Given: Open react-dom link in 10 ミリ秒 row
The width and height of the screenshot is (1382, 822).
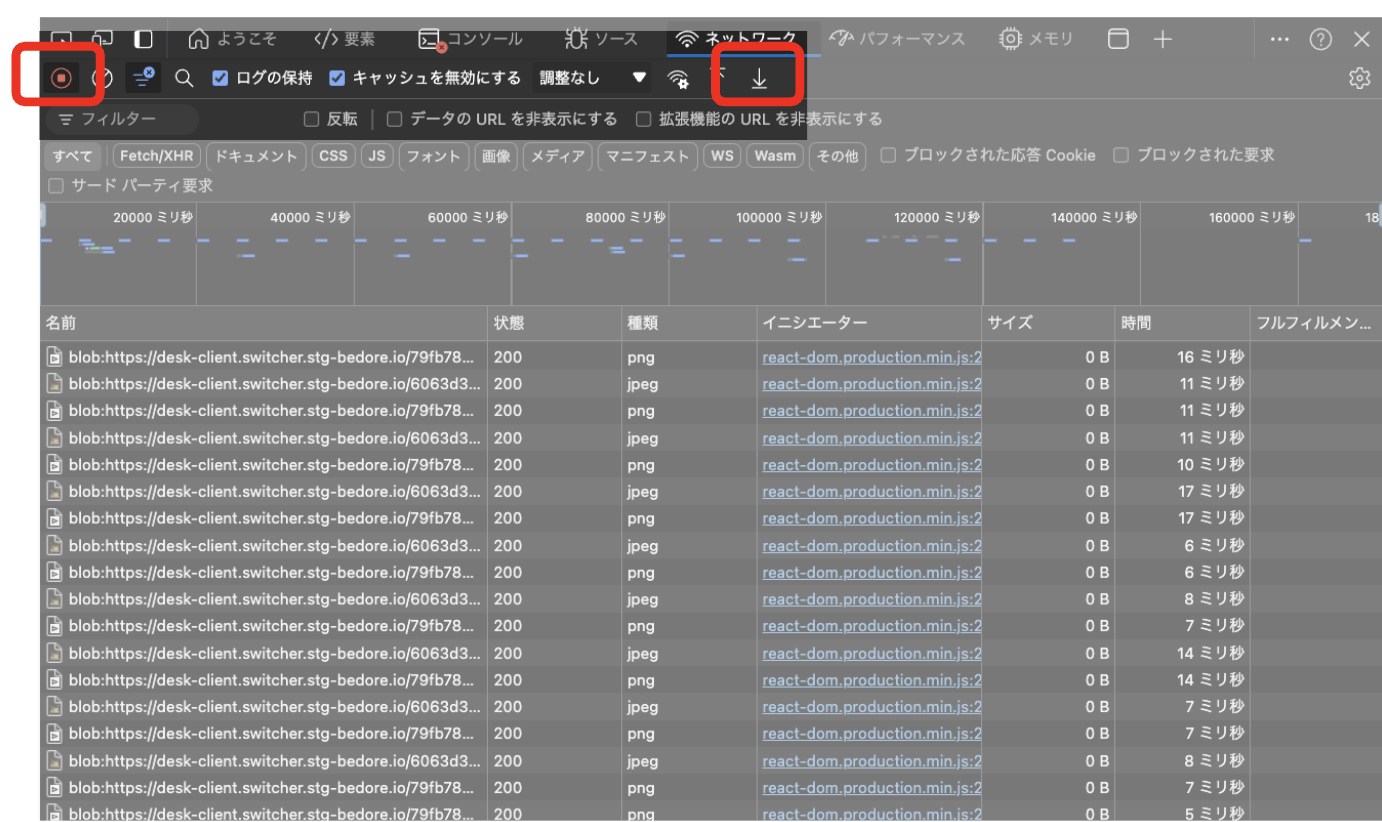Looking at the screenshot, I should pos(871,465).
